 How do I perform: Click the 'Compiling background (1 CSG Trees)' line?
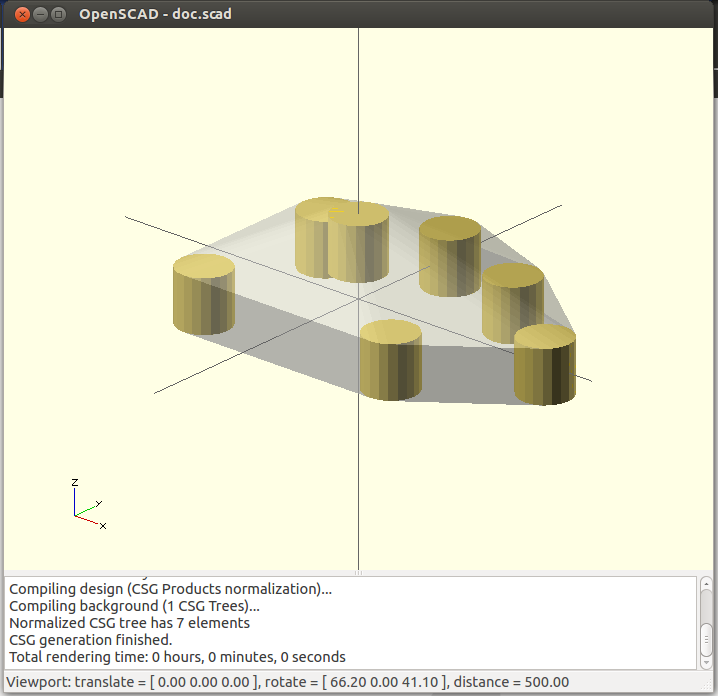[x=134, y=606]
